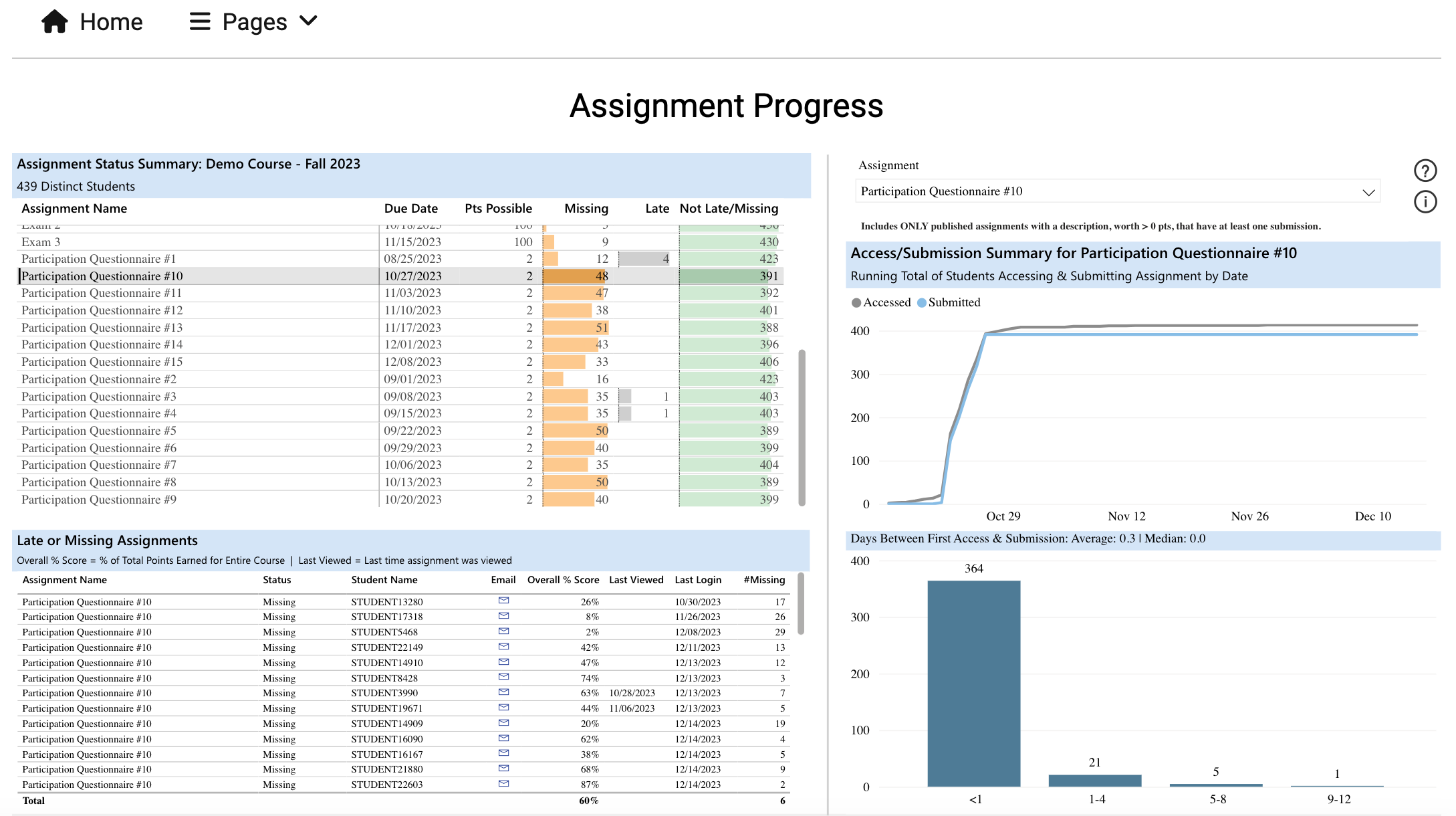Image resolution: width=1456 pixels, height=816 pixels.
Task: Click the Home icon in the navigation bar
Action: (x=56, y=21)
